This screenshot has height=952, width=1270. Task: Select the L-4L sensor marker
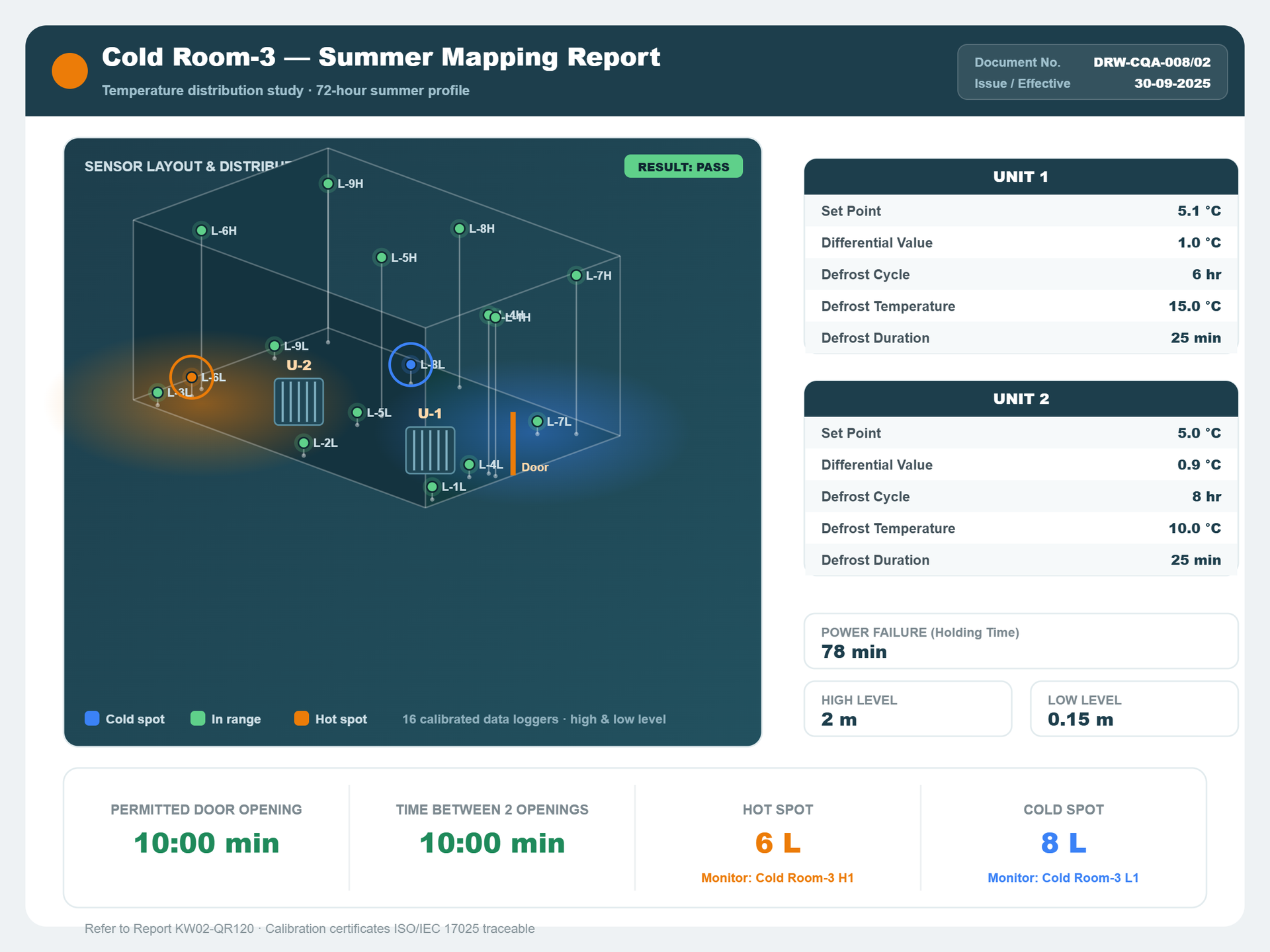469,465
